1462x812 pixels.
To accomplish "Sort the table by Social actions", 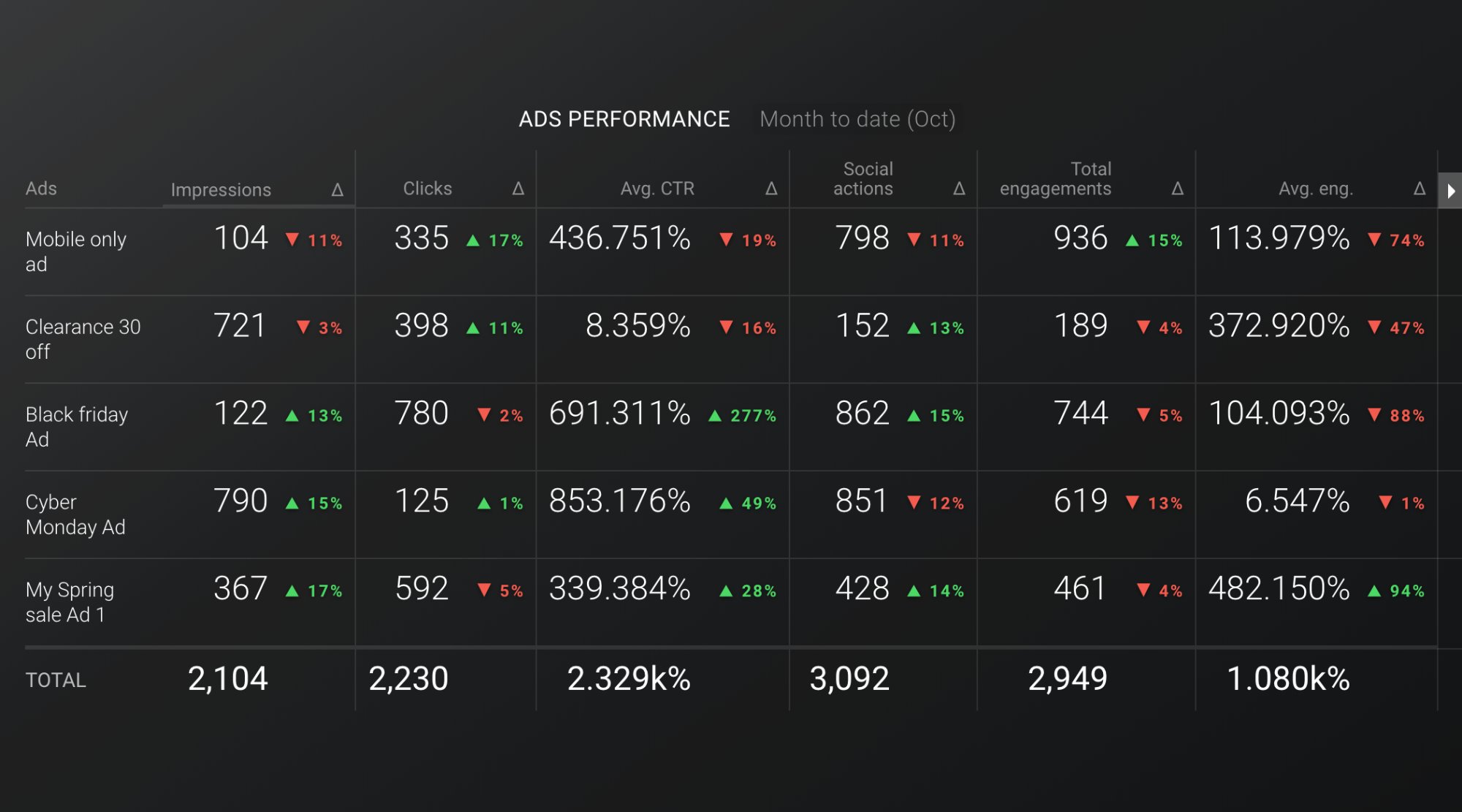I will click(x=865, y=179).
